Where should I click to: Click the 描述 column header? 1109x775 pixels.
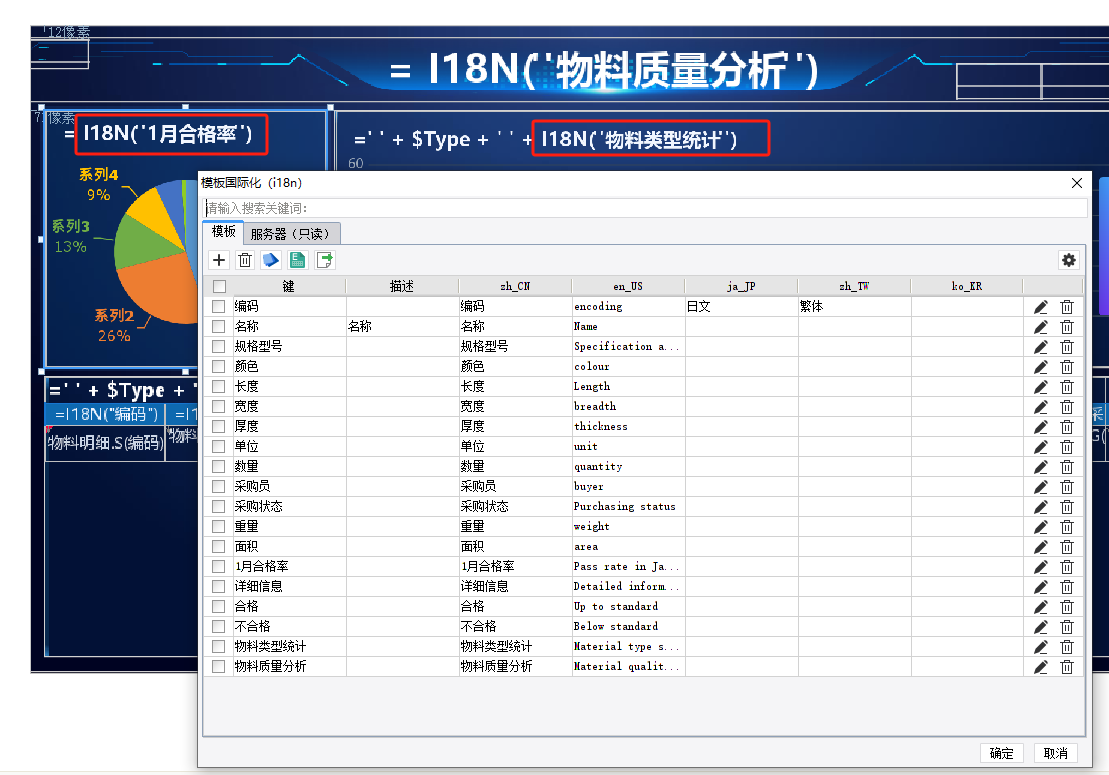click(x=402, y=286)
